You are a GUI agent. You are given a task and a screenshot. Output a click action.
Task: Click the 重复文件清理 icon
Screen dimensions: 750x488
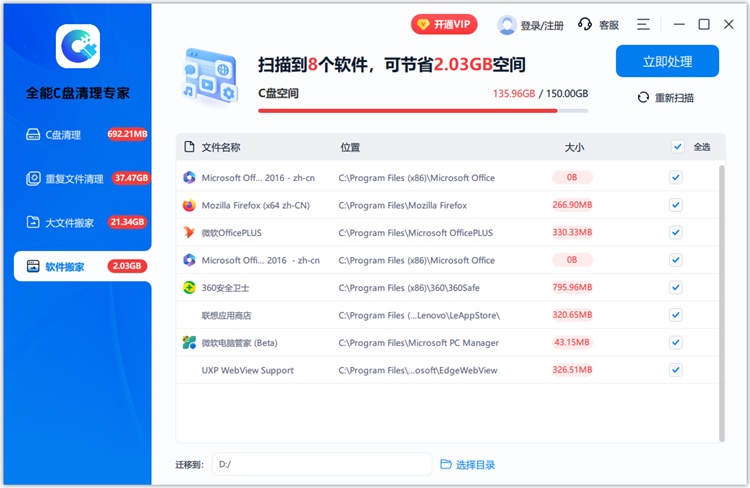tap(33, 178)
